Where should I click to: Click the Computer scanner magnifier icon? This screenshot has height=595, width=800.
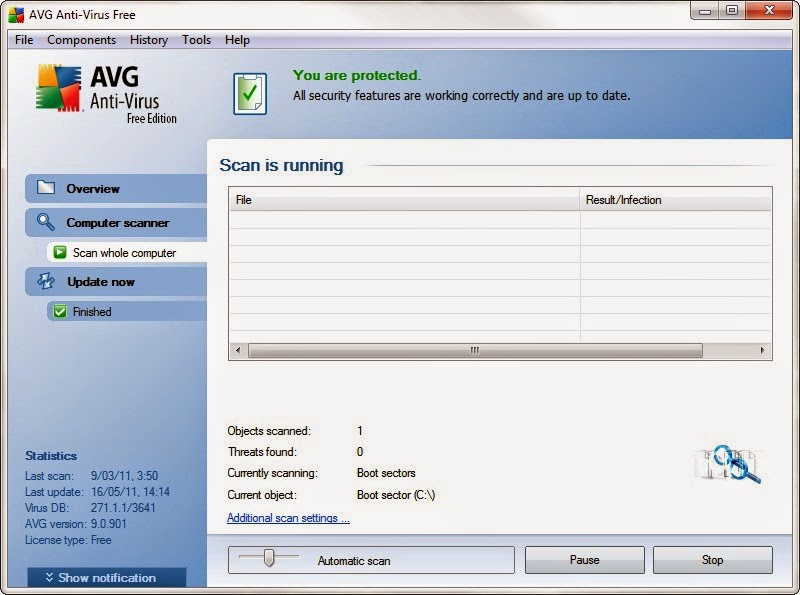click(x=45, y=222)
